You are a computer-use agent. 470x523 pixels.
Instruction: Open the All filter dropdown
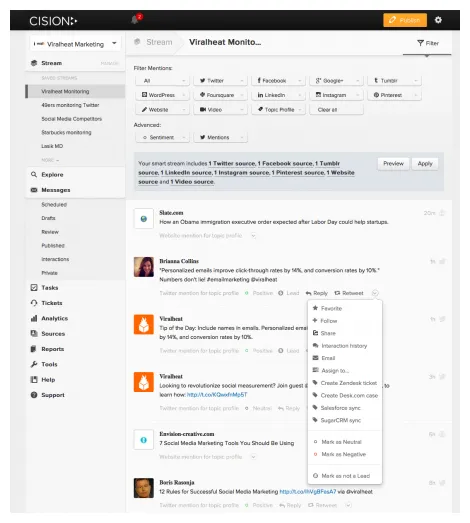[x=162, y=81]
